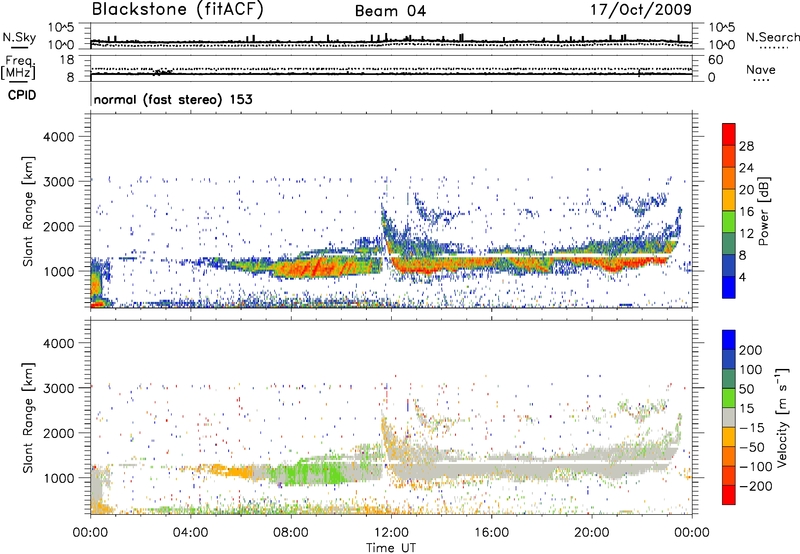800x554 pixels.
Task: Pick the bright blue top velocity colorbar segment
Action: (729, 340)
